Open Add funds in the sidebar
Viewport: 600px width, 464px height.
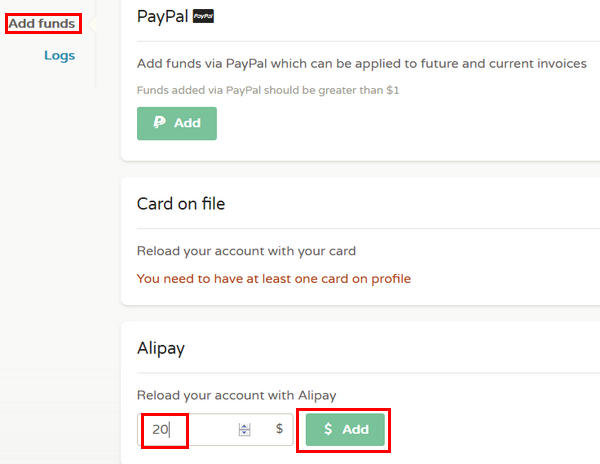coord(42,23)
